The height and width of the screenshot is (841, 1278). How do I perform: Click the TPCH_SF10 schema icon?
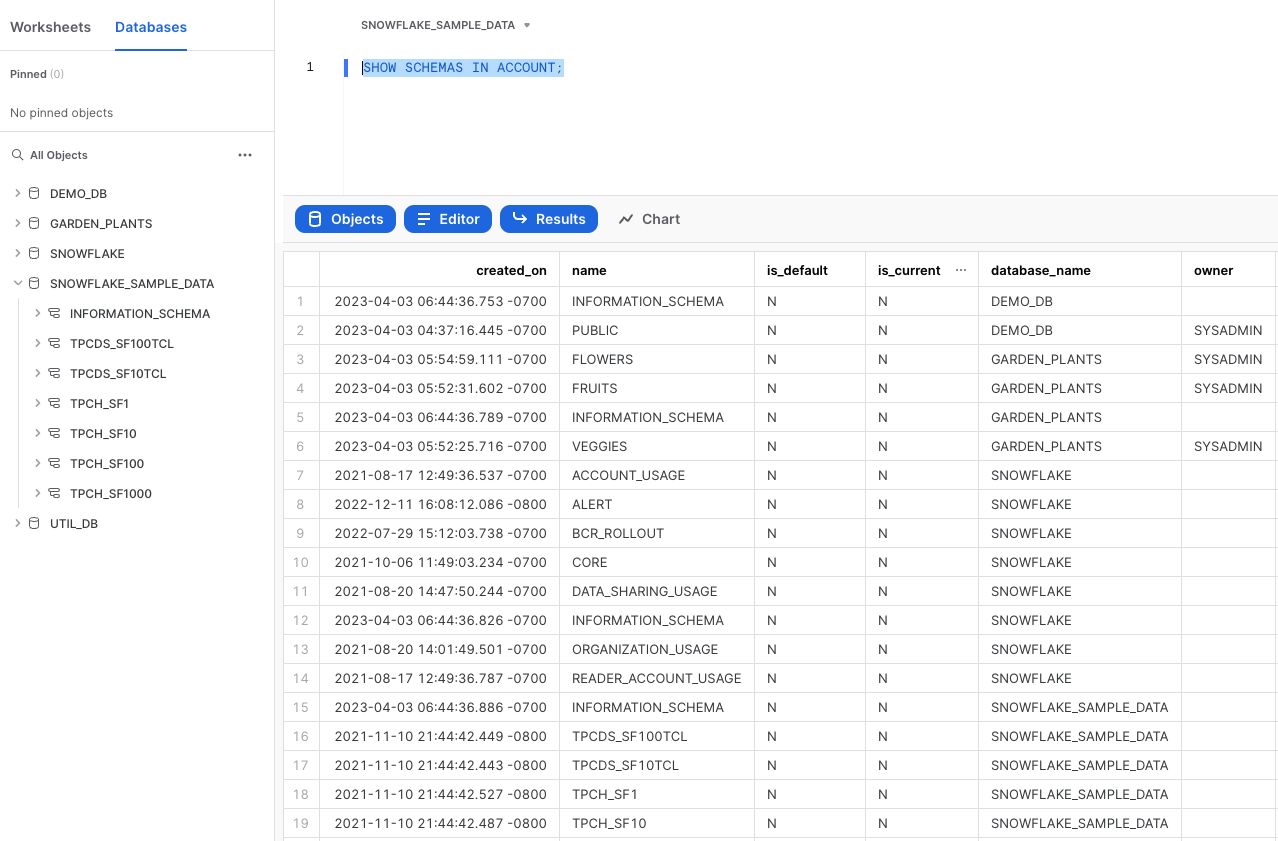[54, 433]
